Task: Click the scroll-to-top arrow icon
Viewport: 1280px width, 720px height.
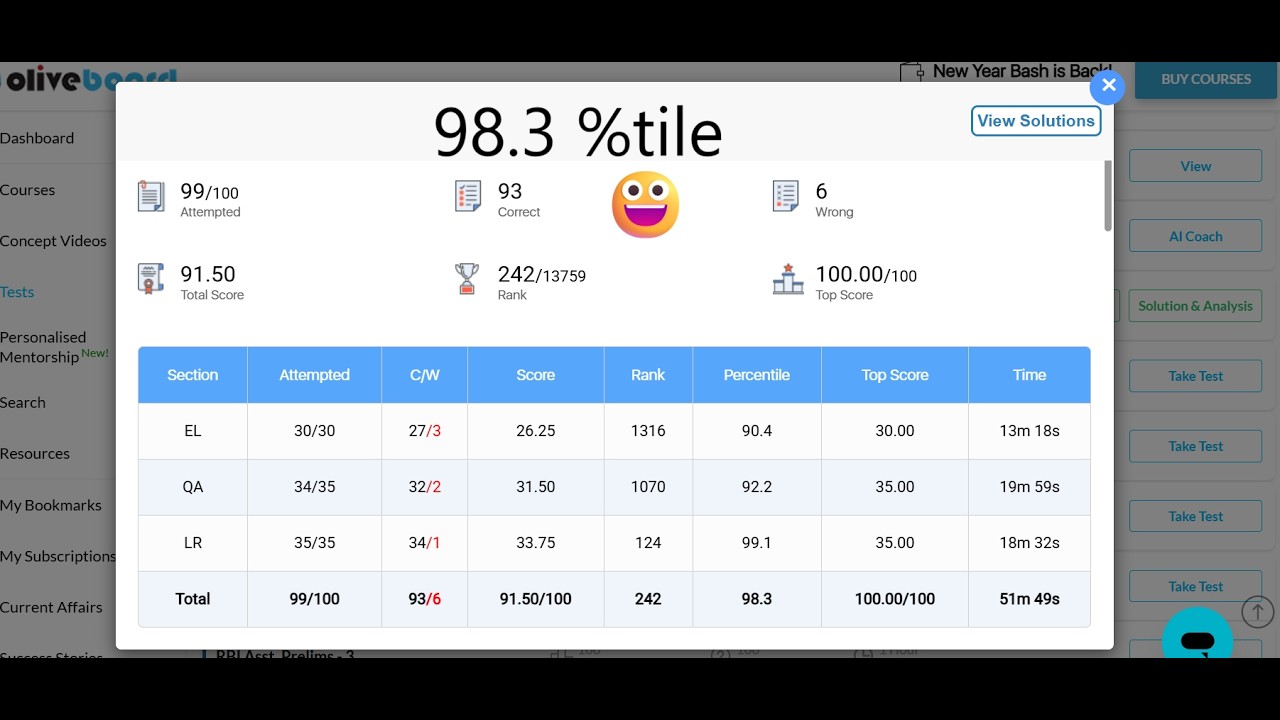Action: pos(1257,611)
